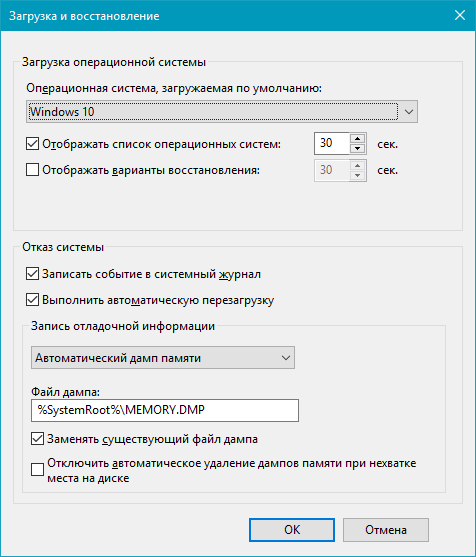
Task: Increase OS list display time with up arrow
Action: click(357, 139)
